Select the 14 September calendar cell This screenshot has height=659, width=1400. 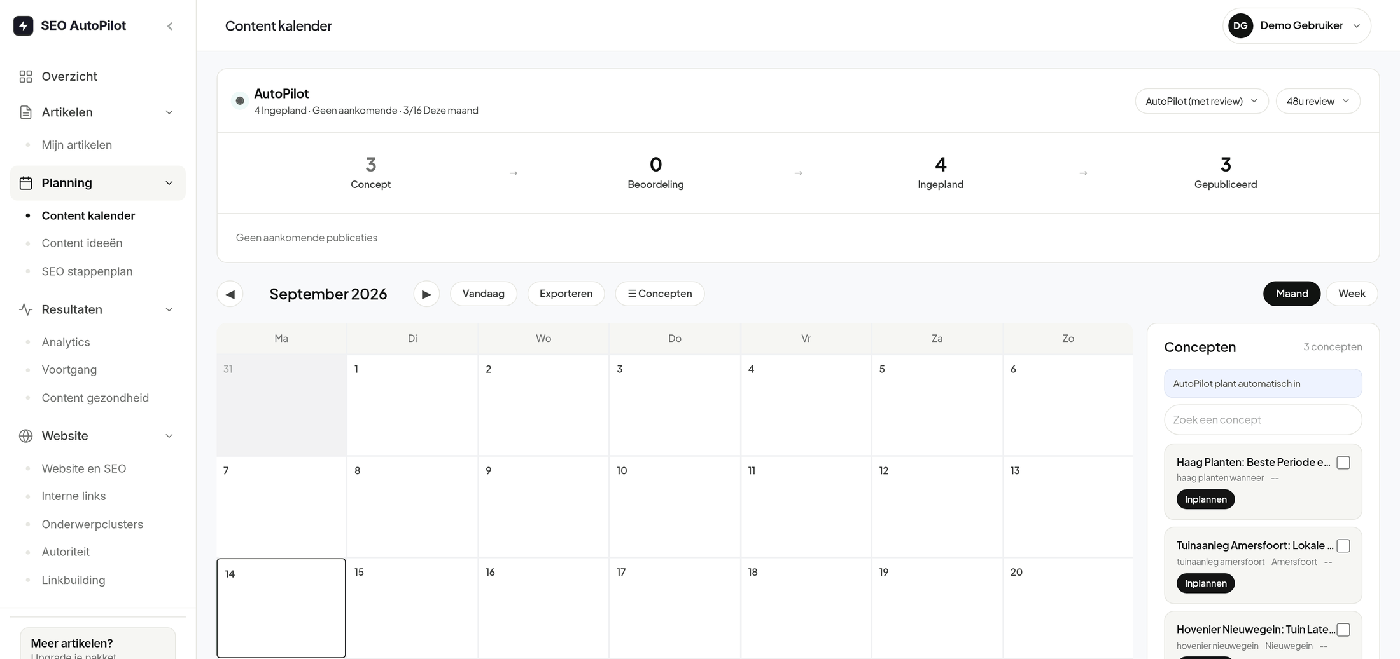point(281,608)
